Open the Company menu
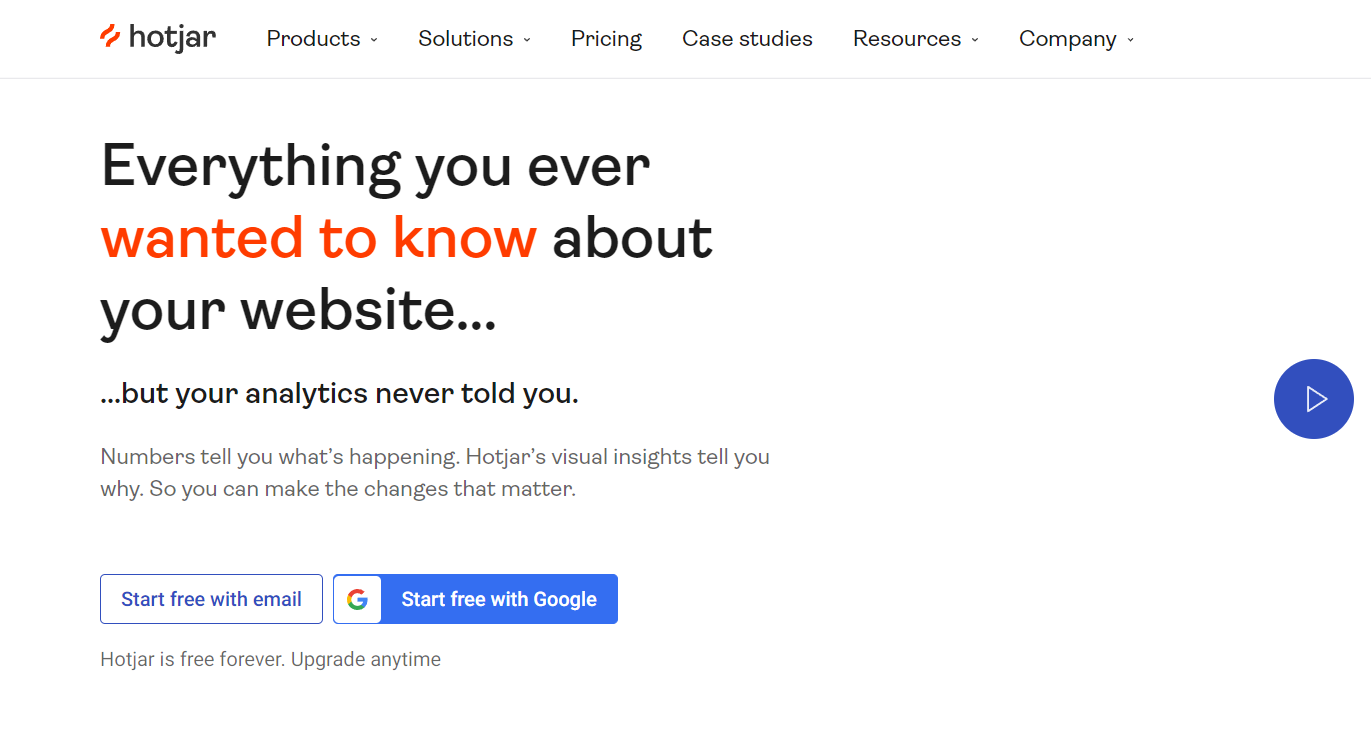1371x748 pixels. click(1067, 39)
